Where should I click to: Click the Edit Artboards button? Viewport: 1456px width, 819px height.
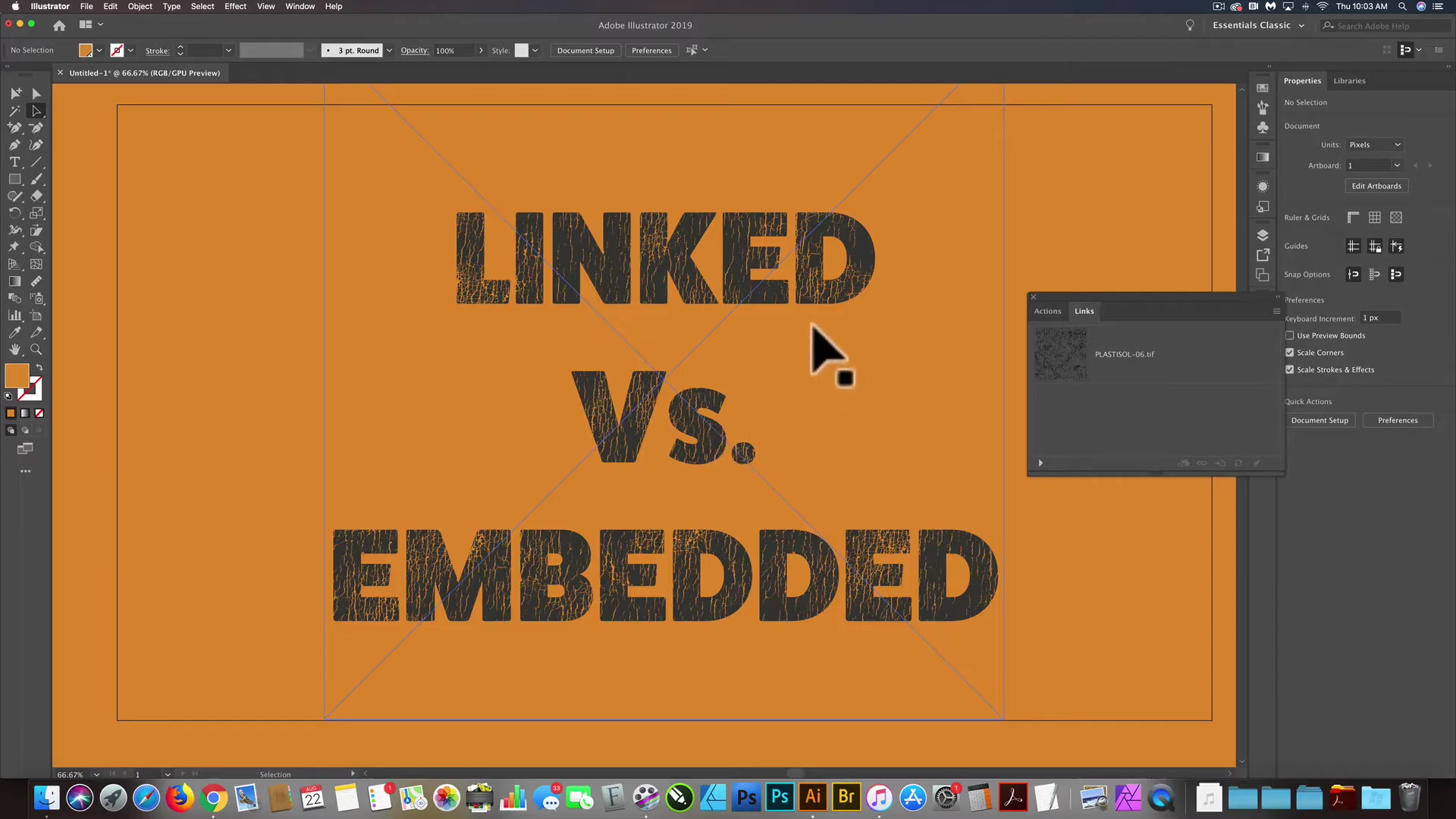tap(1376, 185)
